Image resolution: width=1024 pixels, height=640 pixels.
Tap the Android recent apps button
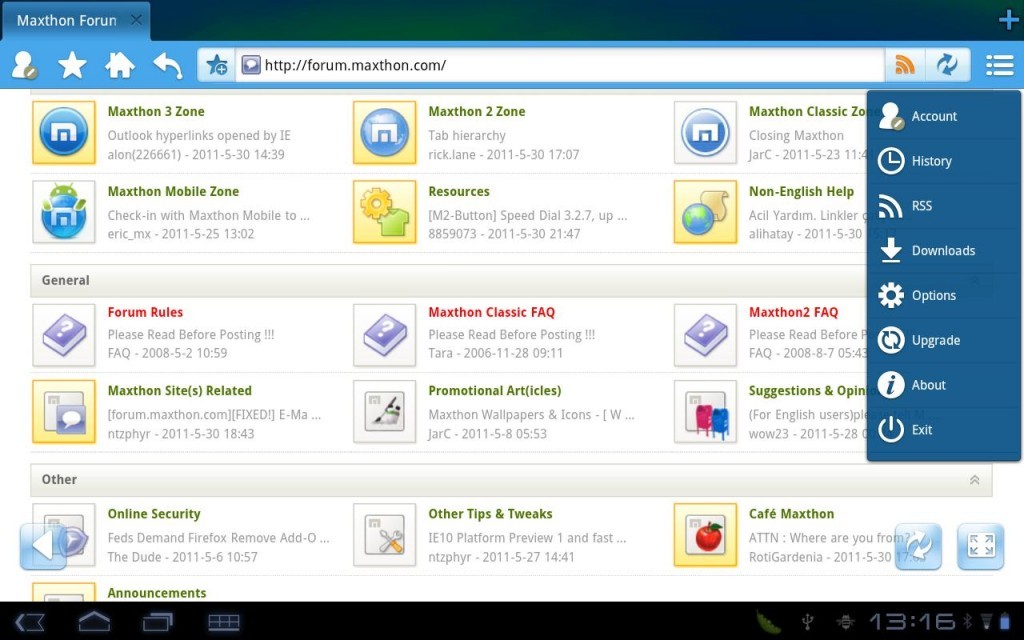[158, 622]
